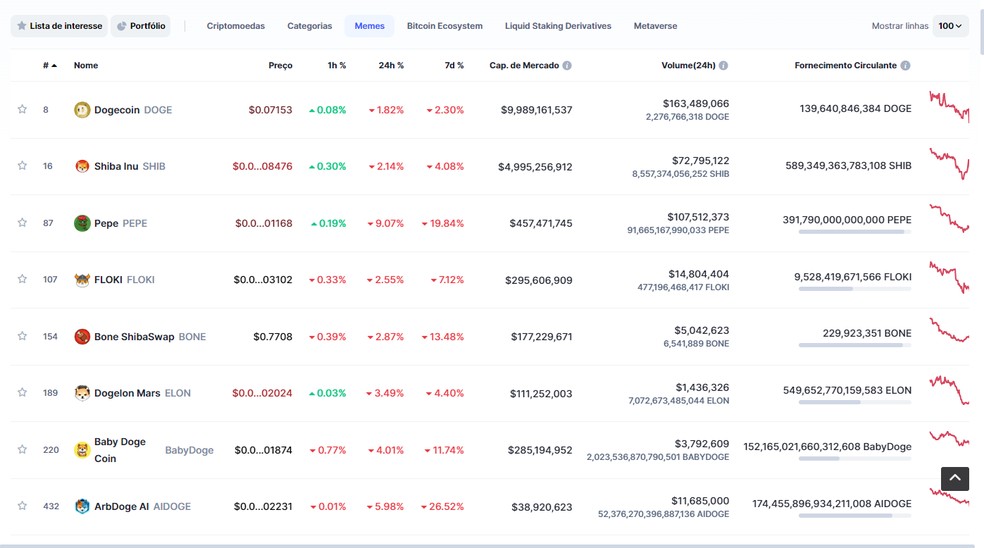The height and width of the screenshot is (548, 984).
Task: Open the ArbDoge AI AIDOGE page
Action: point(142,507)
